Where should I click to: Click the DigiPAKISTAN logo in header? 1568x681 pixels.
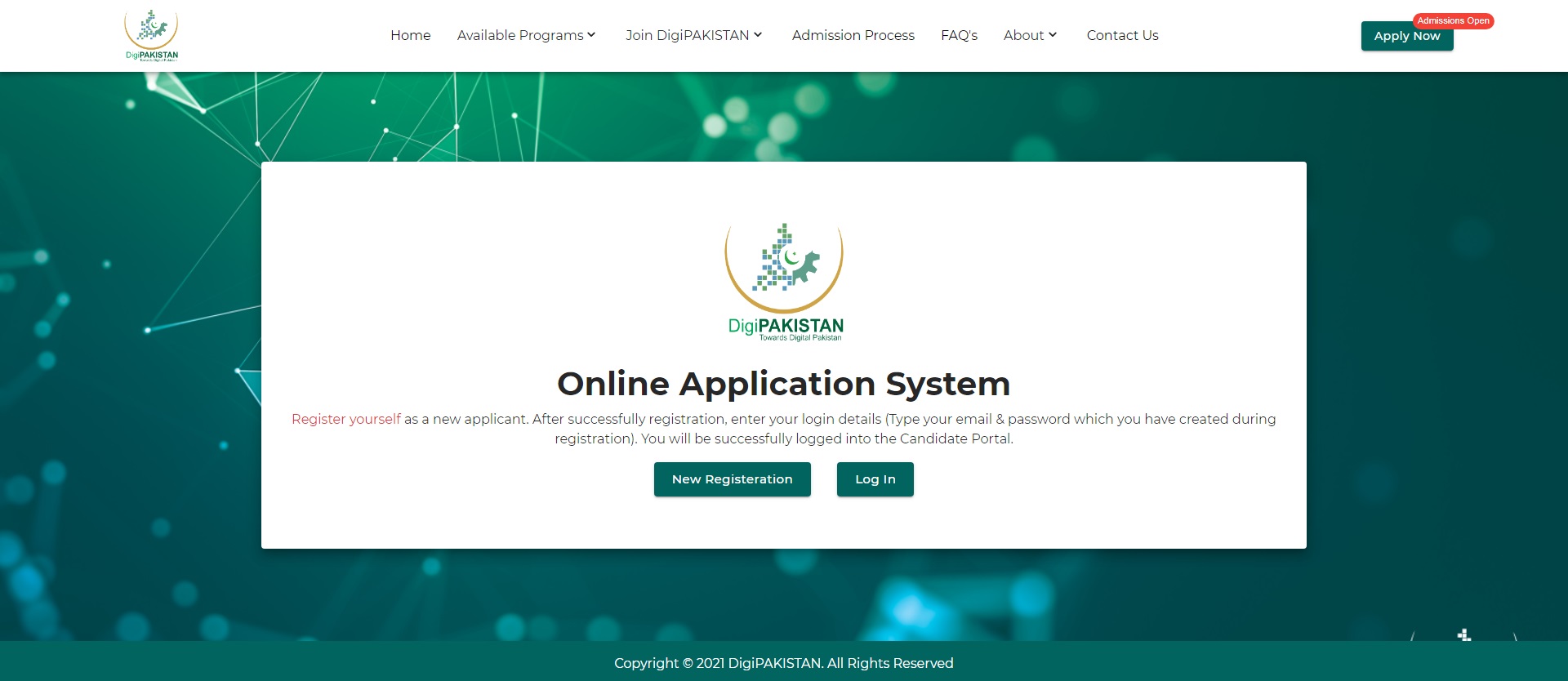(x=151, y=35)
